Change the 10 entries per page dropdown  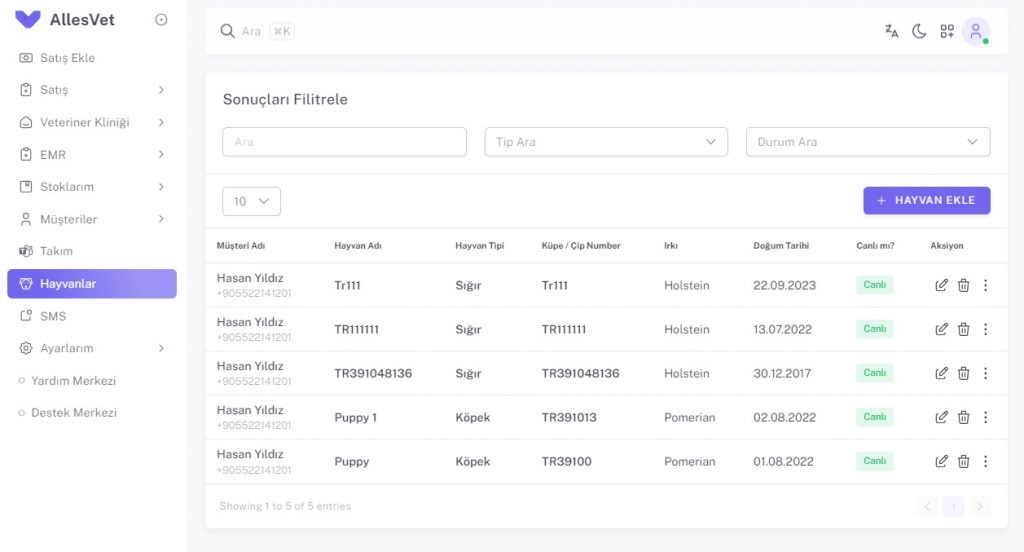[x=251, y=201]
